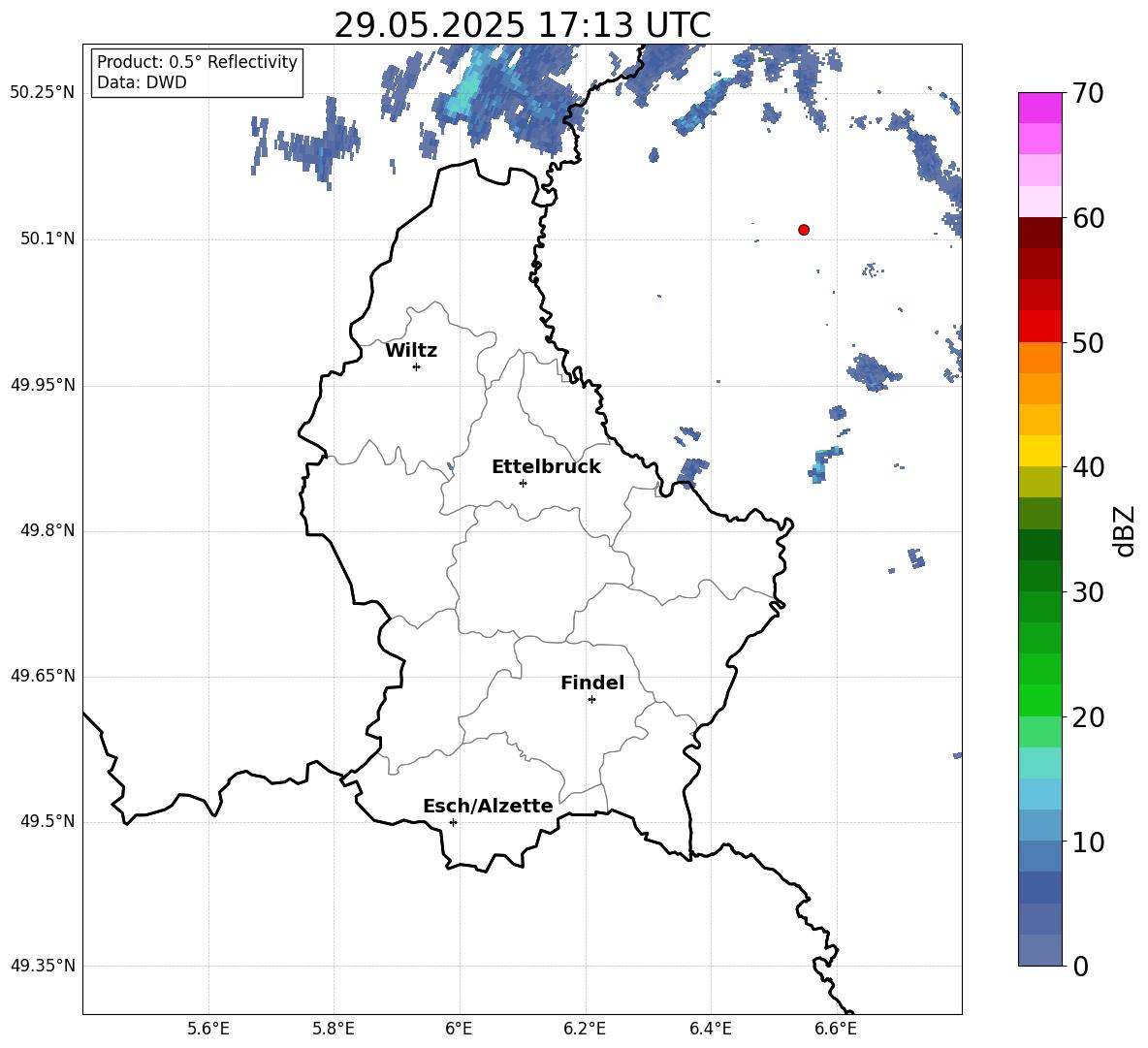The width and height of the screenshot is (1148, 1048).
Task: Click the 49.8°N latitude label
Action: pyautogui.click(x=48, y=530)
